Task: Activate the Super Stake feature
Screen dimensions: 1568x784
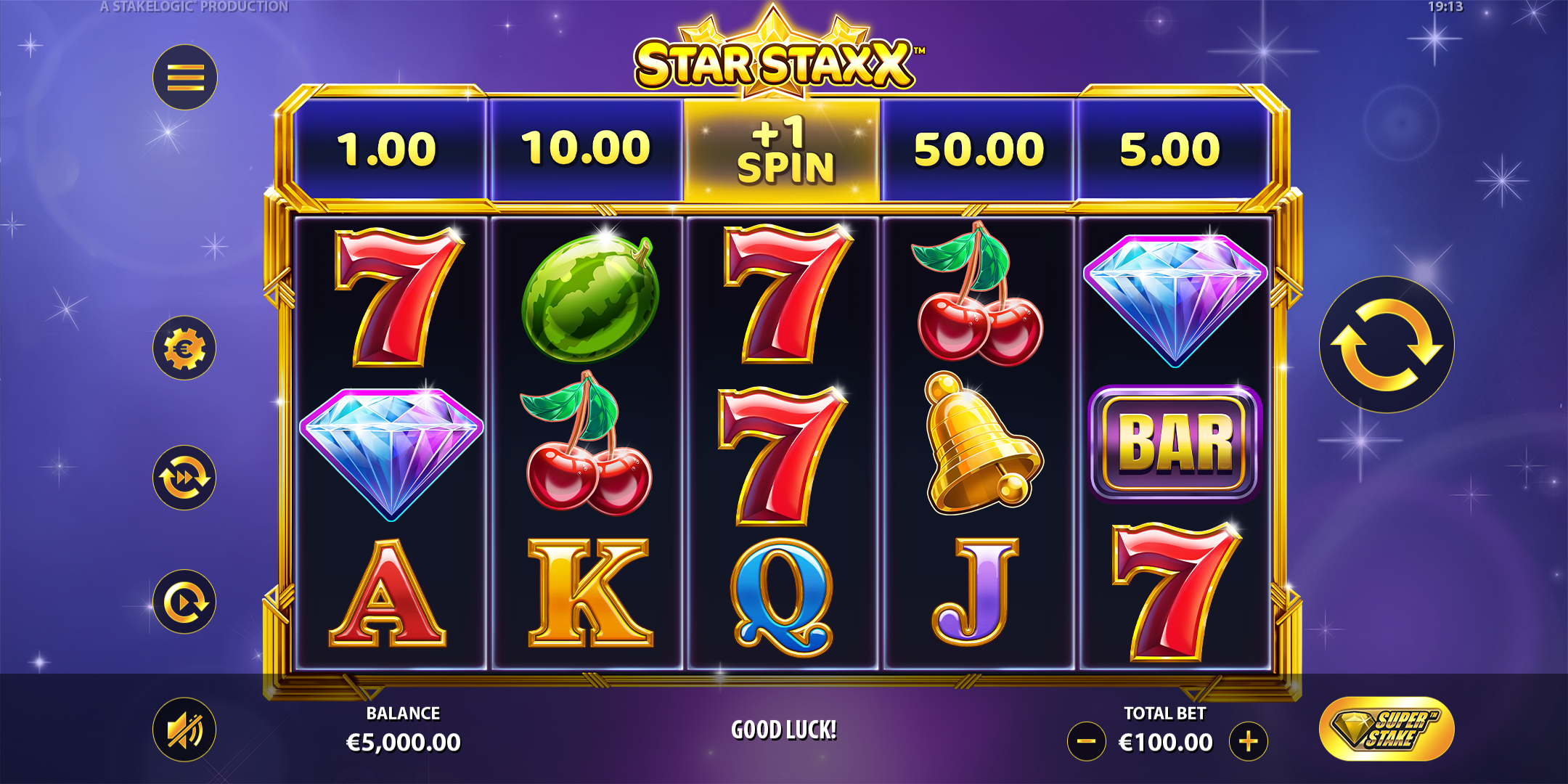Action: pos(1387,729)
